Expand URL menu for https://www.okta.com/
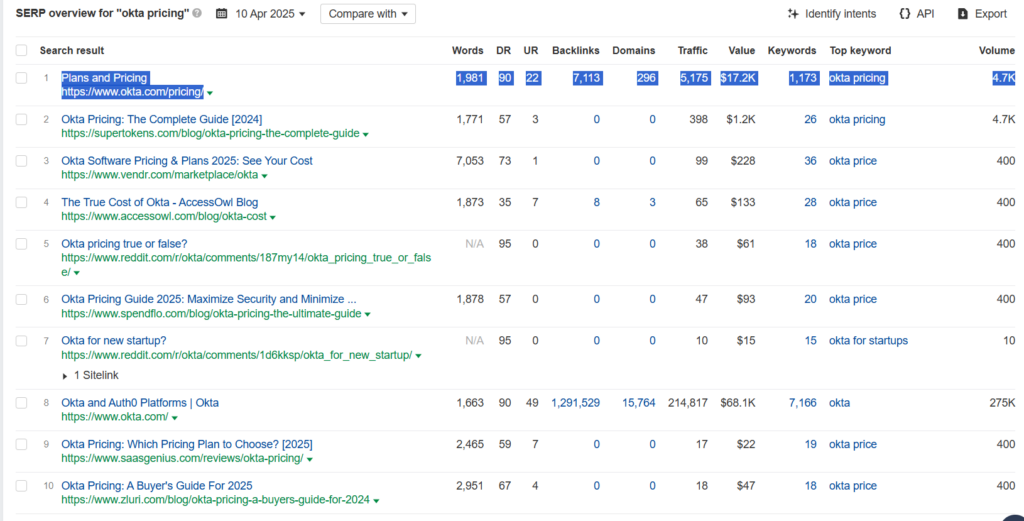Image resolution: width=1024 pixels, height=521 pixels. click(174, 418)
